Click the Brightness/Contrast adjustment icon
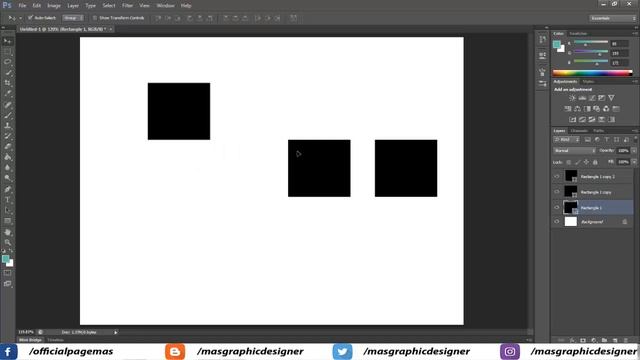The width and height of the screenshot is (640, 360). tap(572, 98)
